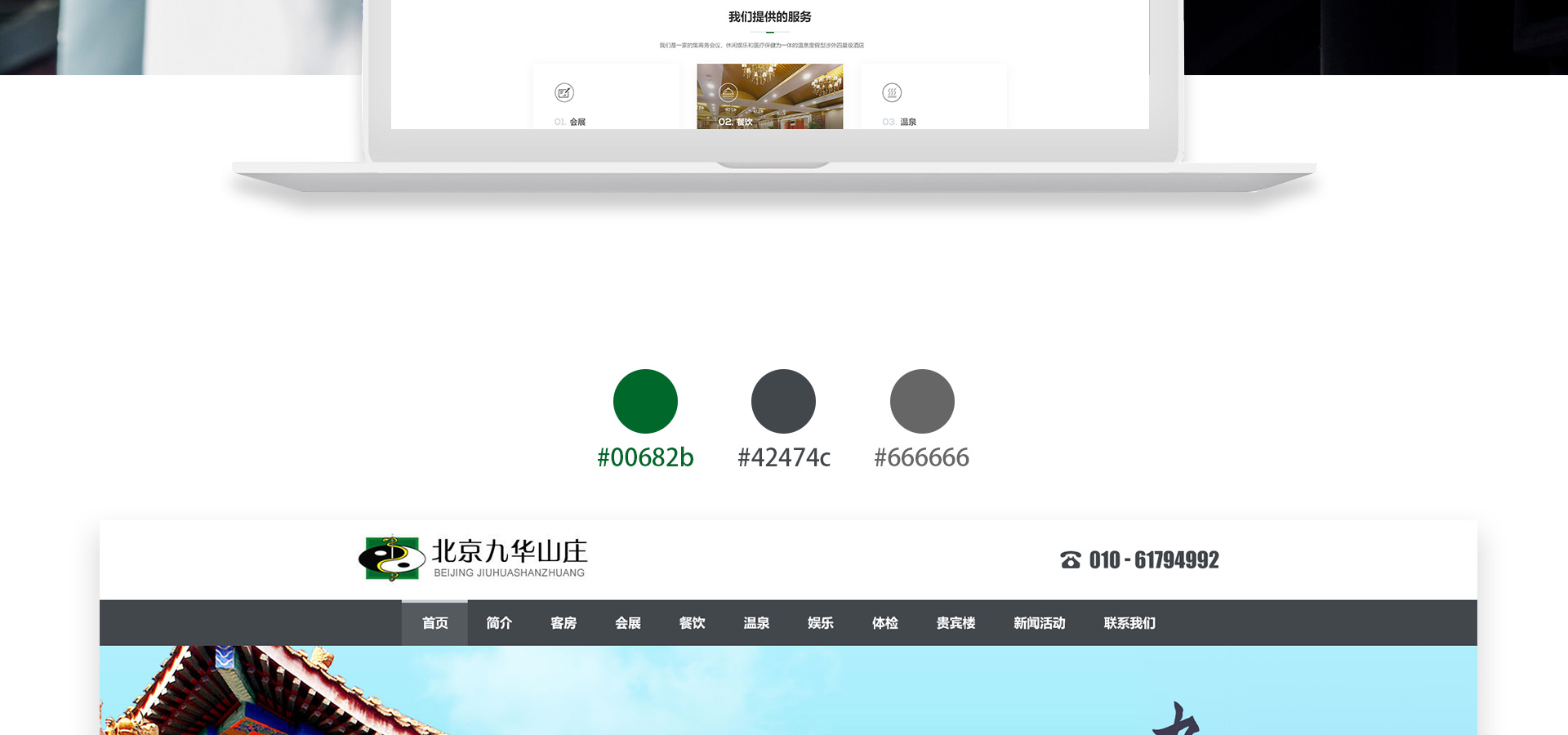Open the 首页 navigation tab
The height and width of the screenshot is (735, 1568).
pyautogui.click(x=434, y=623)
